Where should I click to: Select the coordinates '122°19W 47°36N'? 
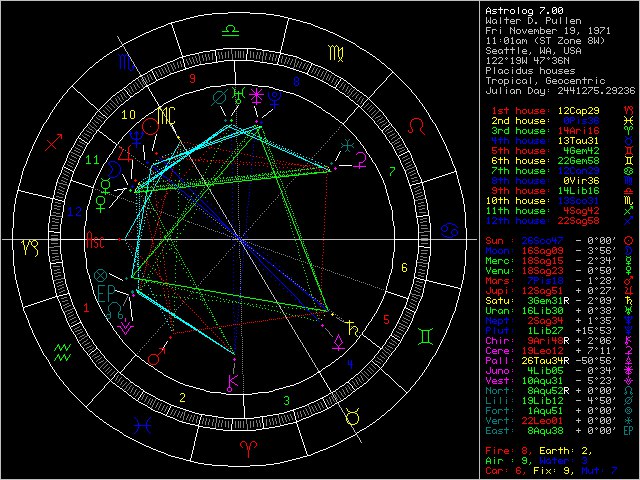527,61
